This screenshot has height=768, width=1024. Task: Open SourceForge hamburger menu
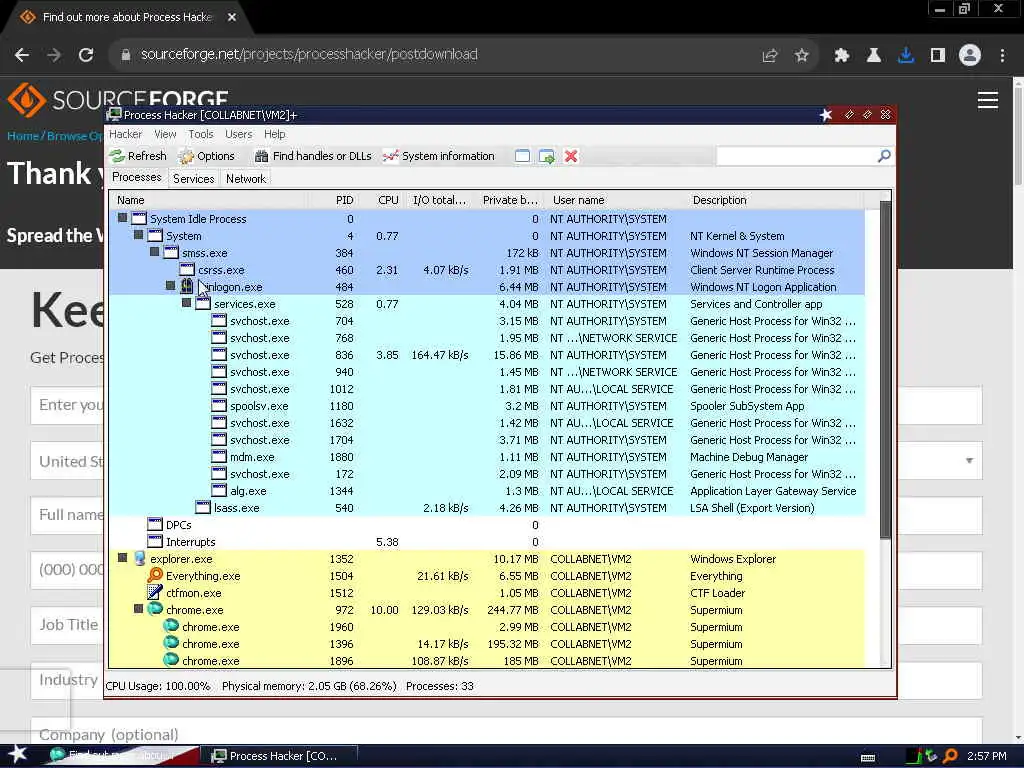pyautogui.click(x=987, y=100)
